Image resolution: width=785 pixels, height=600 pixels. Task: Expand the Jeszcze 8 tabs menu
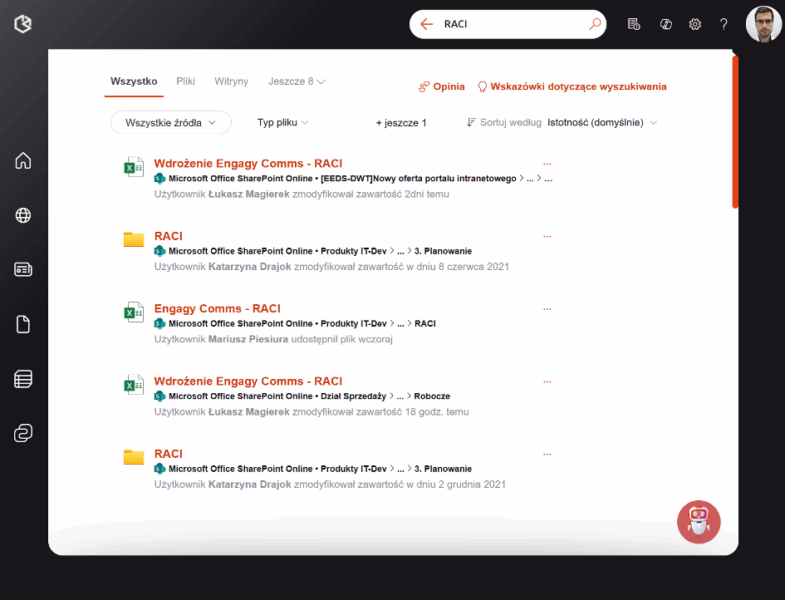tap(296, 81)
